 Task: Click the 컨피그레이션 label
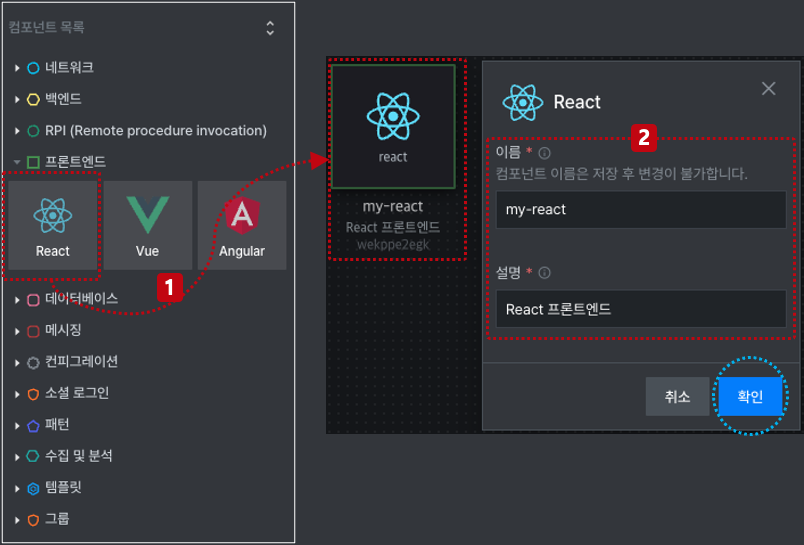82,362
